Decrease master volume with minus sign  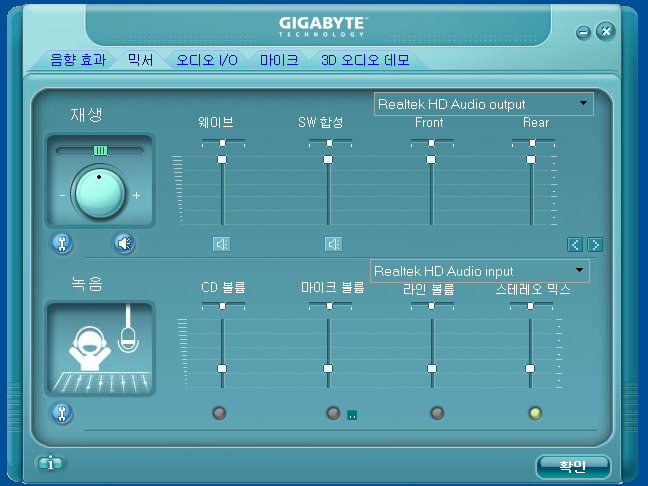click(x=62, y=195)
